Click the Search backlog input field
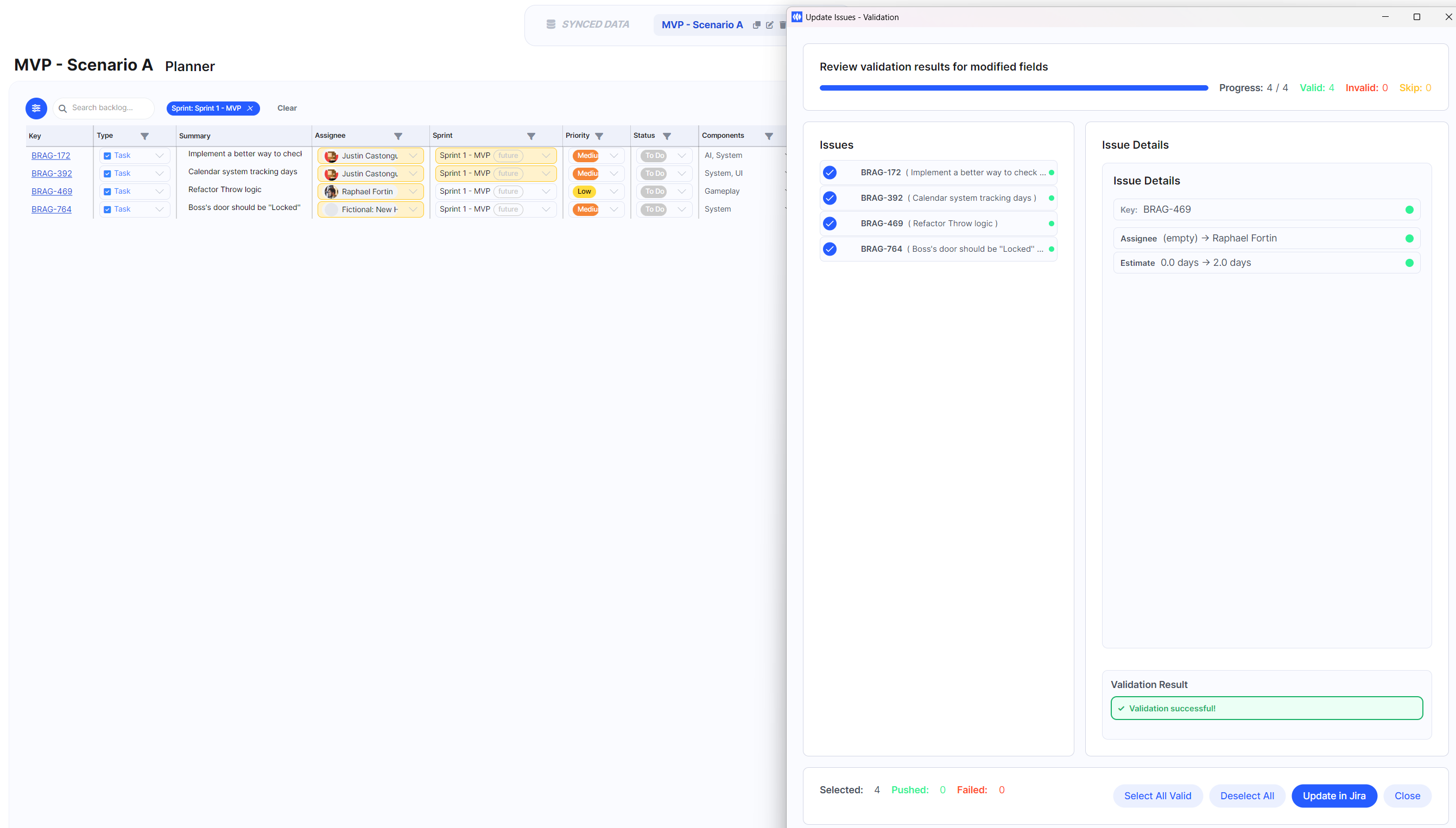The height and width of the screenshot is (828, 1456). pyautogui.click(x=108, y=107)
